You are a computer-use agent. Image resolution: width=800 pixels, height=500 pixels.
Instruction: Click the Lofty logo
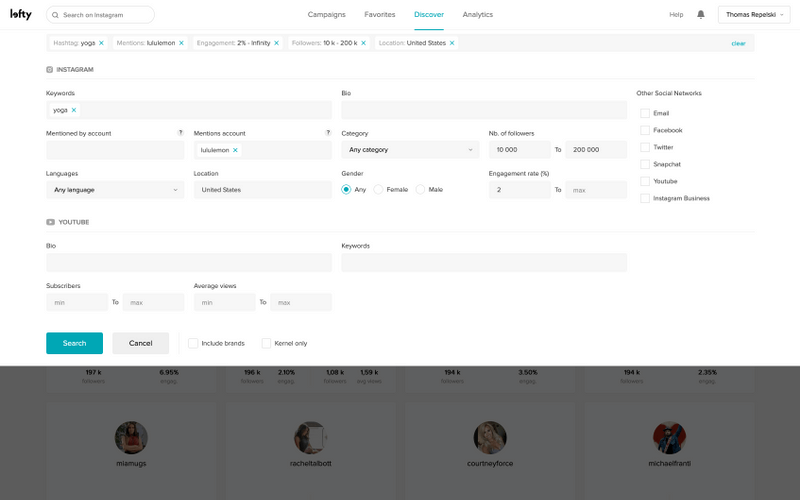tap(21, 15)
